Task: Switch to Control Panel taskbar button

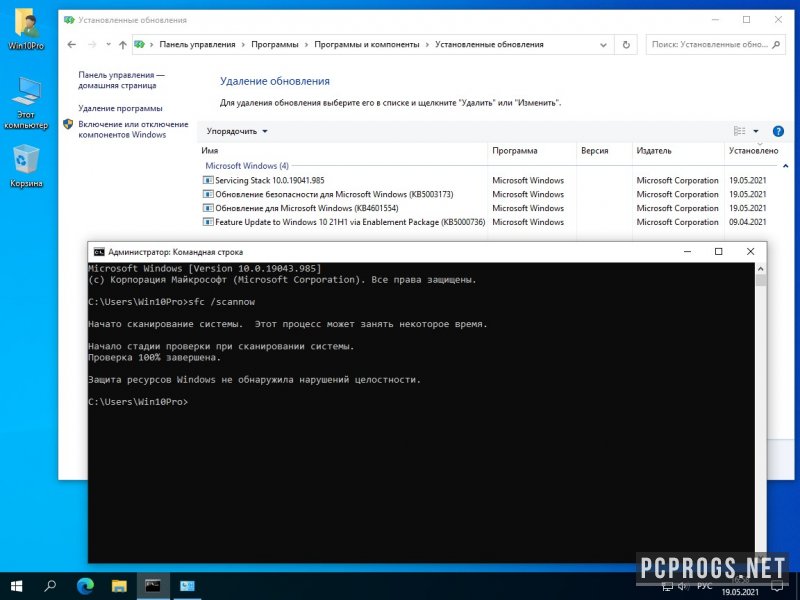Action: pyautogui.click(x=187, y=586)
